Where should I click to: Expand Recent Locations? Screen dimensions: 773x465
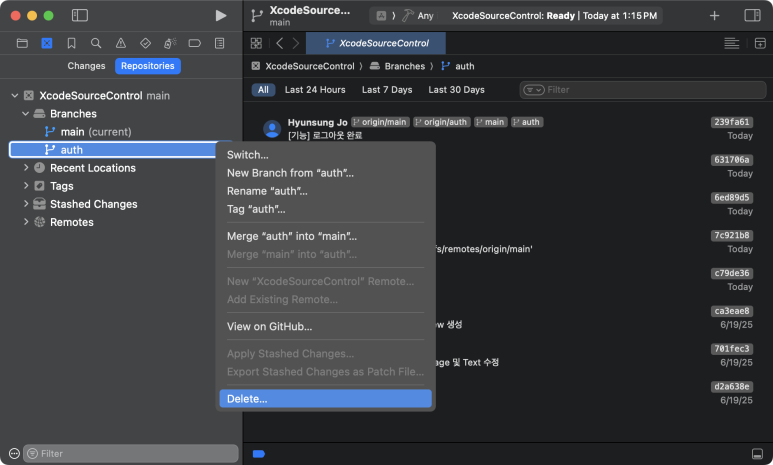click(x=26, y=168)
